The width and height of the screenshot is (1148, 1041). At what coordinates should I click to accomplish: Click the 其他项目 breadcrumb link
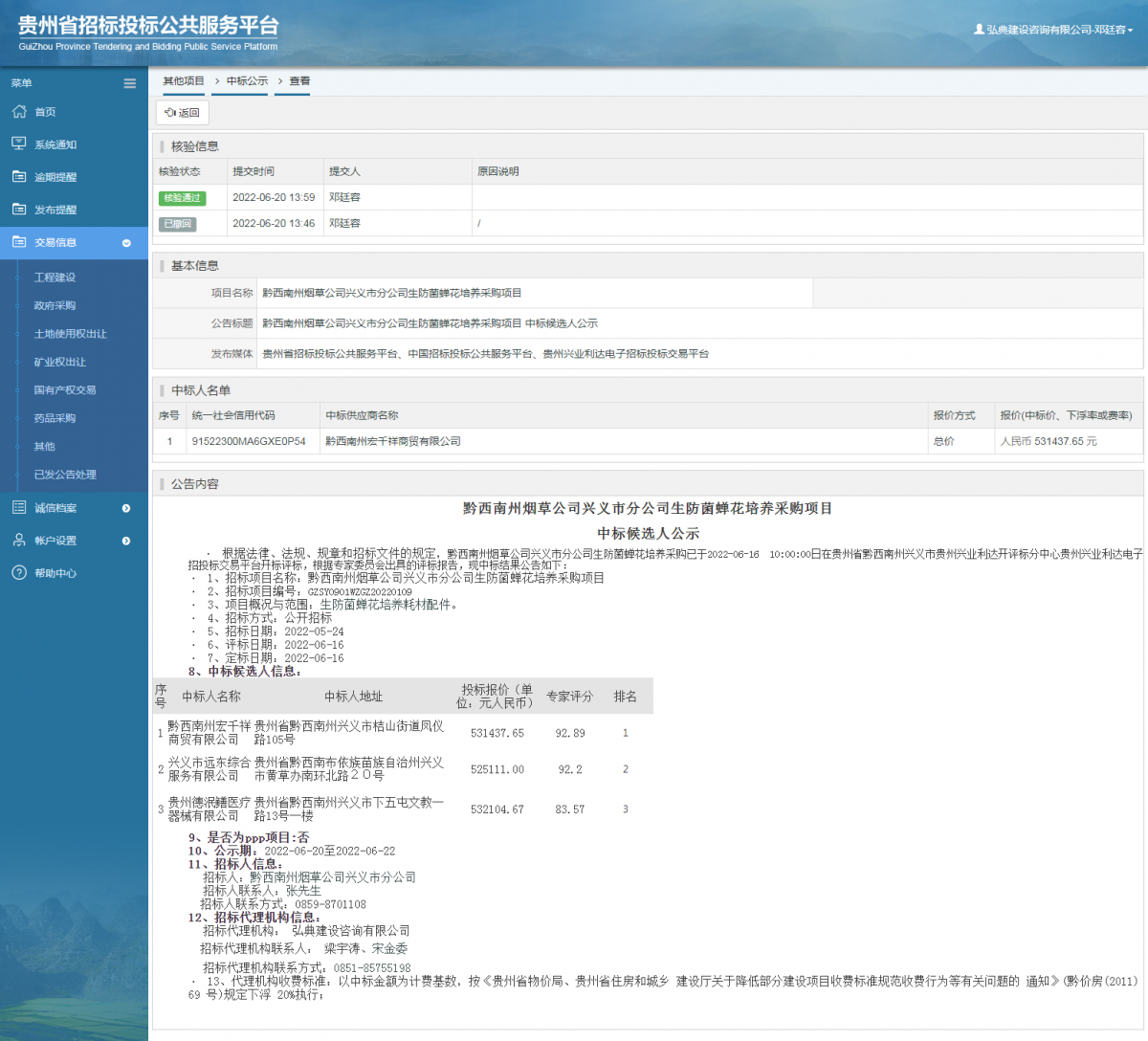click(x=184, y=81)
